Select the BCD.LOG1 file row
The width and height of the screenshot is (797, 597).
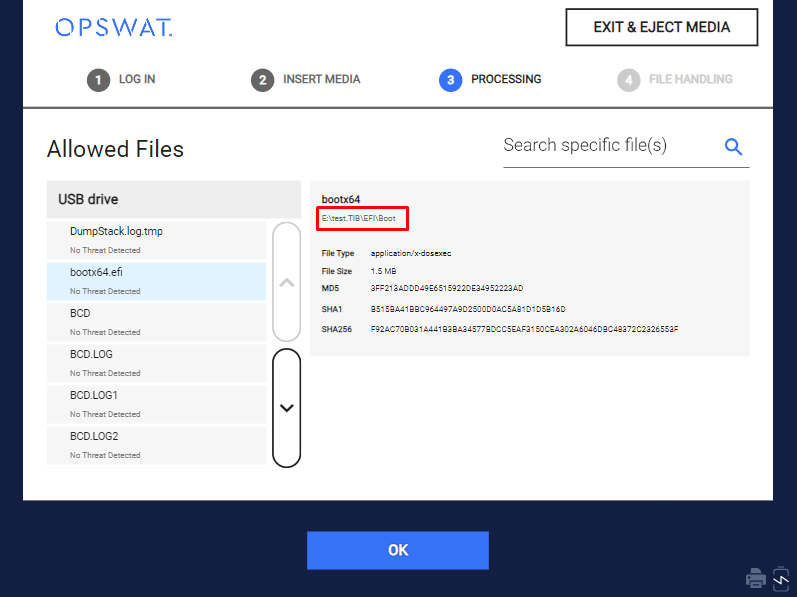point(157,404)
